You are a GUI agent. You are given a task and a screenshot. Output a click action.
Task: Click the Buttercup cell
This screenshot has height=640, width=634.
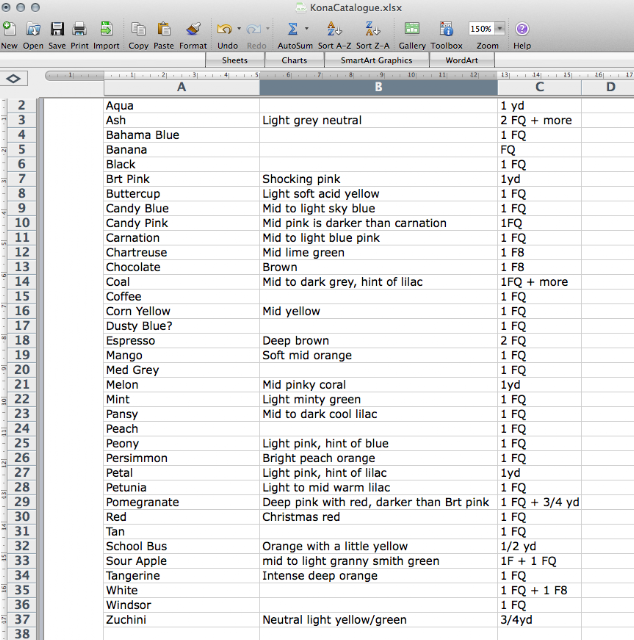(x=182, y=194)
